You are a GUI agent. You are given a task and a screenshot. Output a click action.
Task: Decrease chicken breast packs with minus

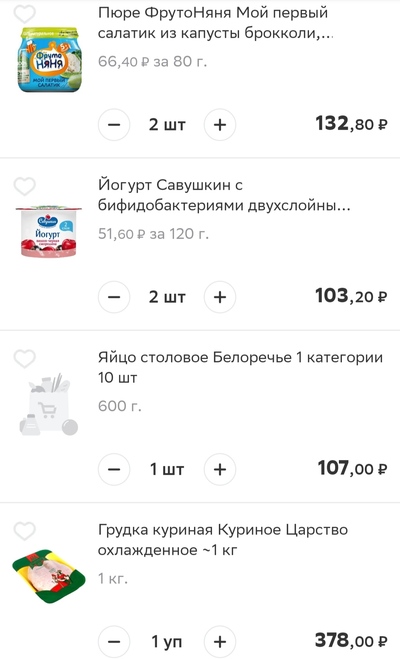[114, 641]
